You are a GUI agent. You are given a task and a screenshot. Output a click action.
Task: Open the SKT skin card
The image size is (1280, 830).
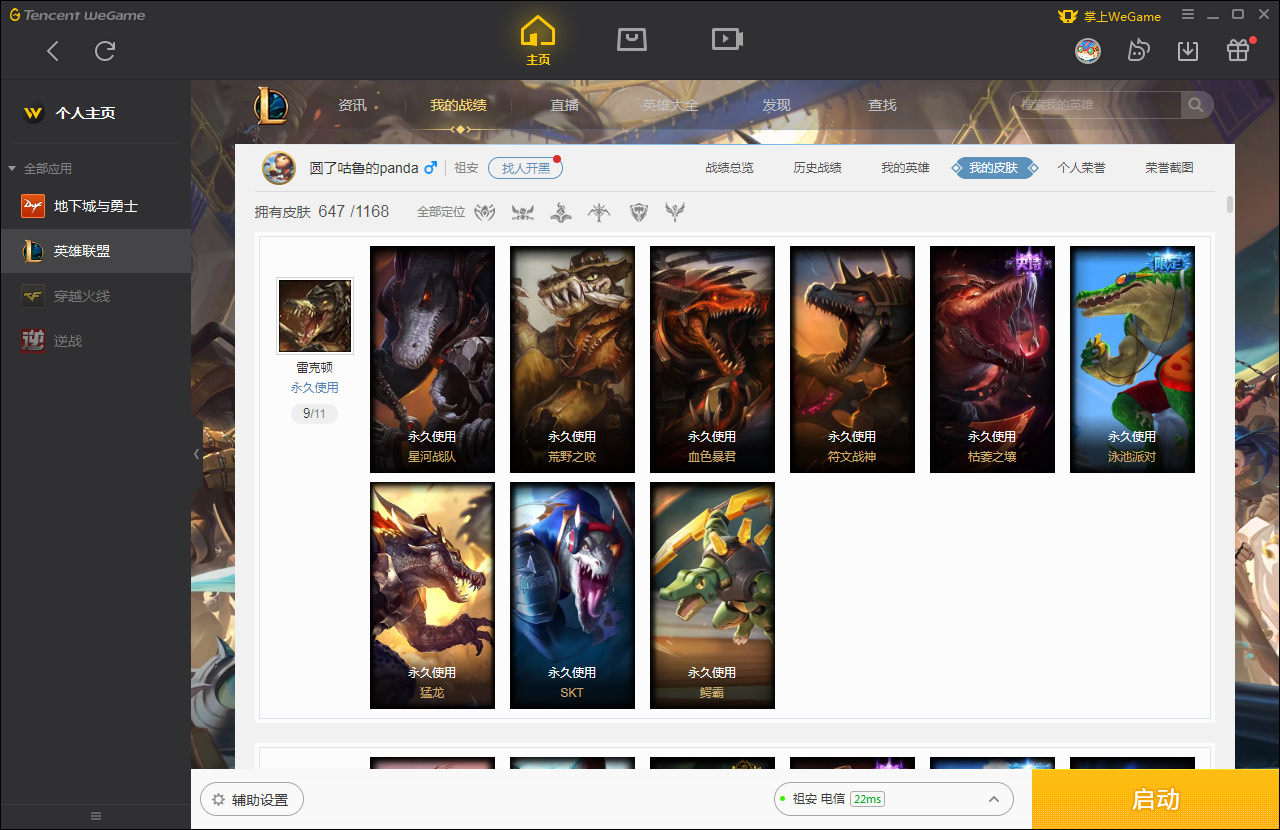[x=572, y=596]
